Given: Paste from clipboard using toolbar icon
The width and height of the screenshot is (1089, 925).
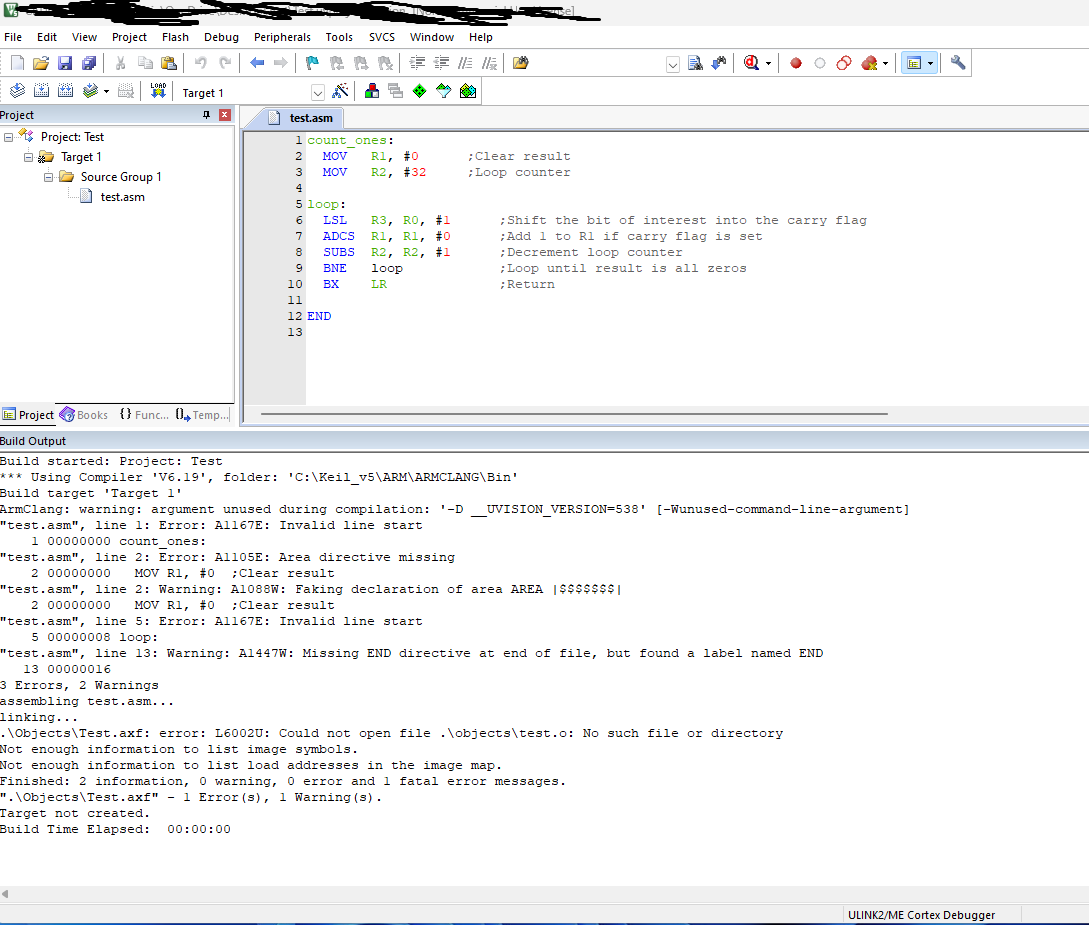Looking at the screenshot, I should coord(169,62).
